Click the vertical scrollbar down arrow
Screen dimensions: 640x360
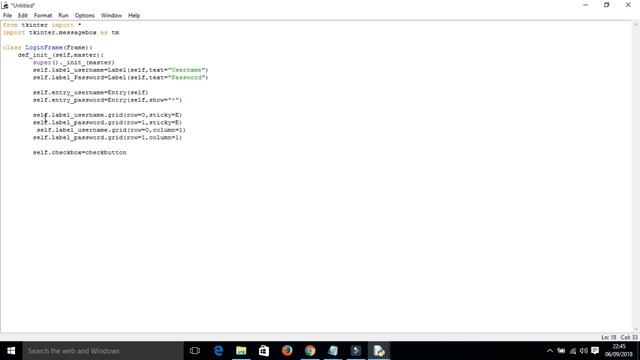636,330
